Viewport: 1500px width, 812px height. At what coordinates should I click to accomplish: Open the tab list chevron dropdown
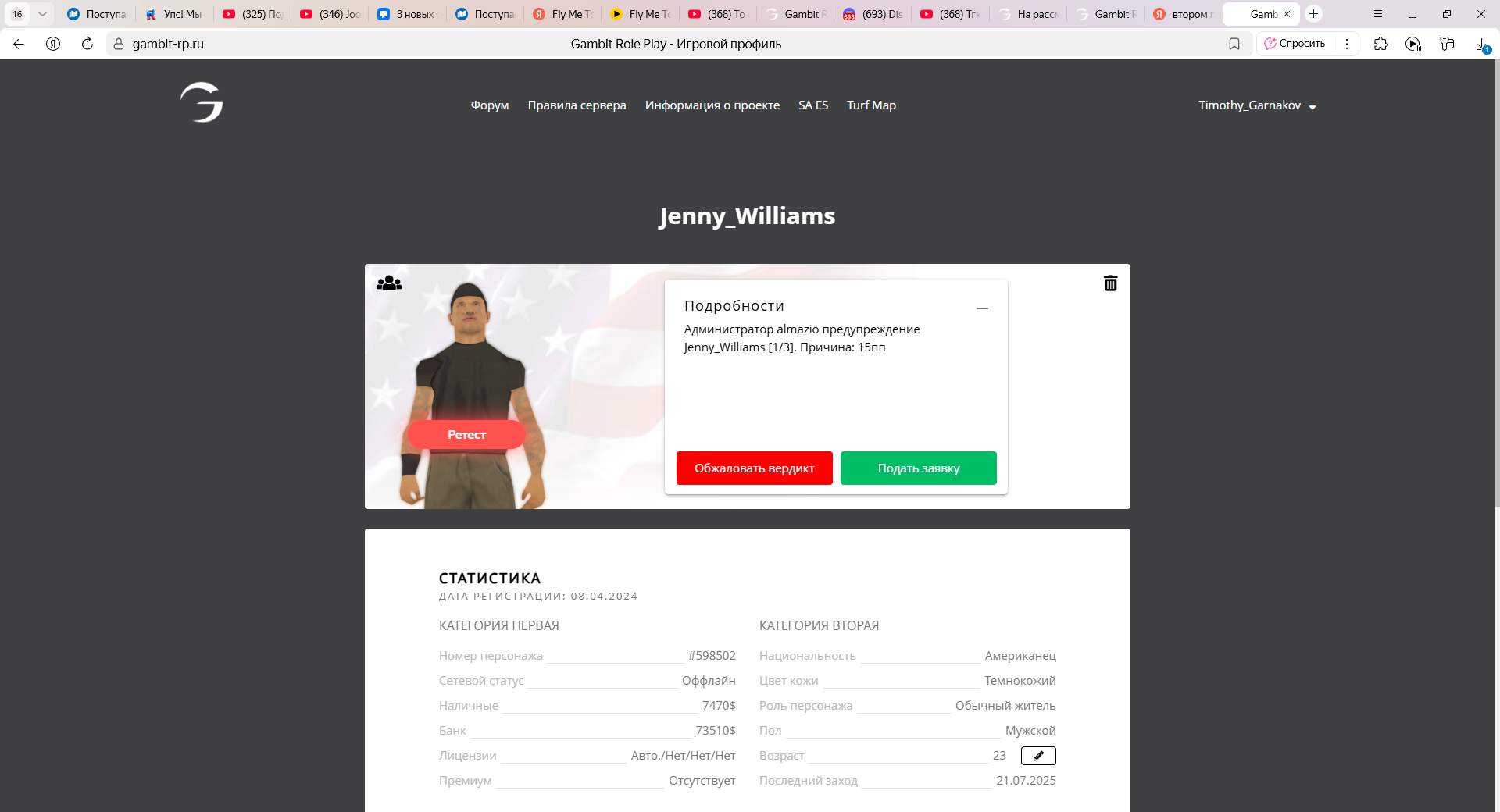42,14
